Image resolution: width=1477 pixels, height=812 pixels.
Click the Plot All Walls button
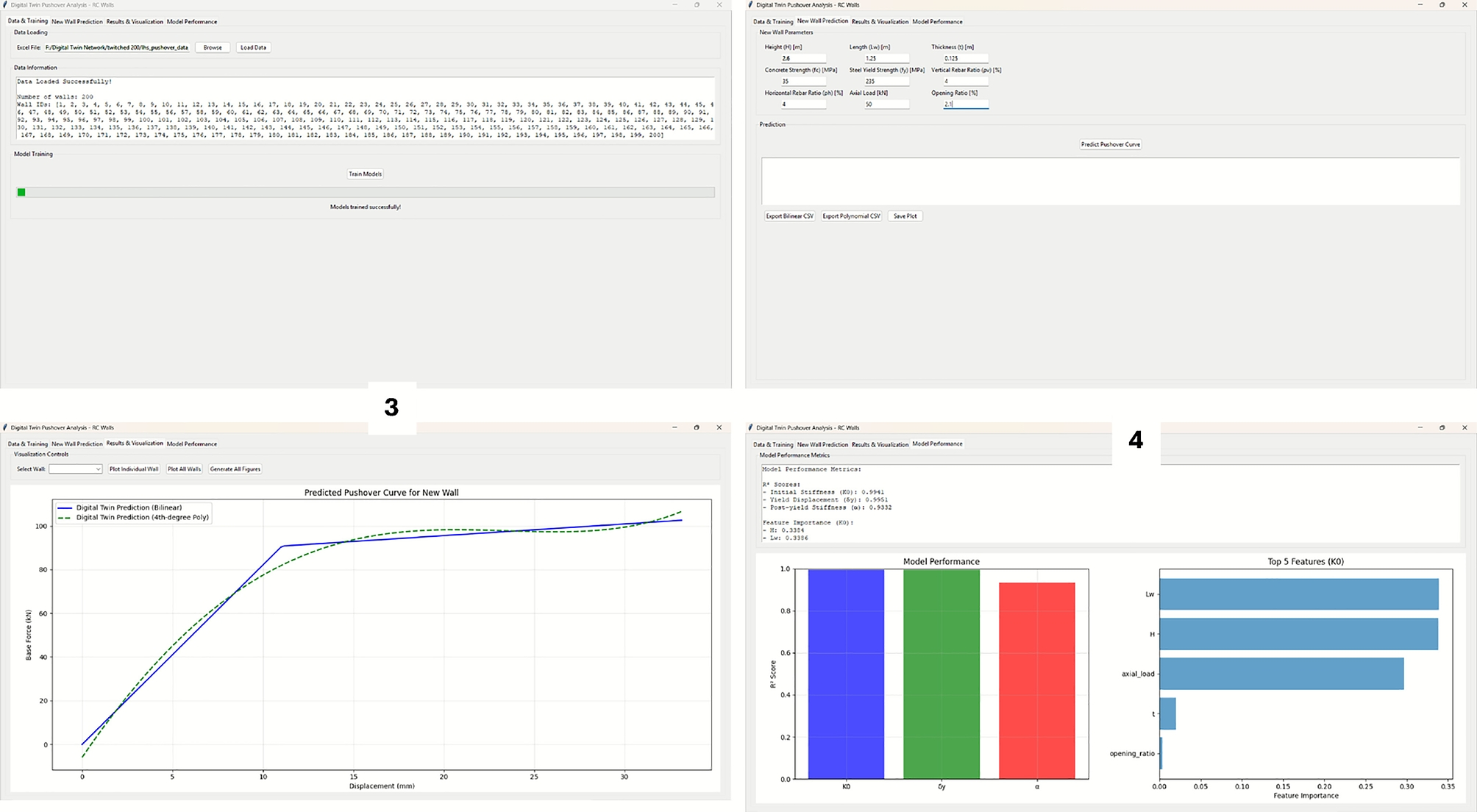[184, 469]
